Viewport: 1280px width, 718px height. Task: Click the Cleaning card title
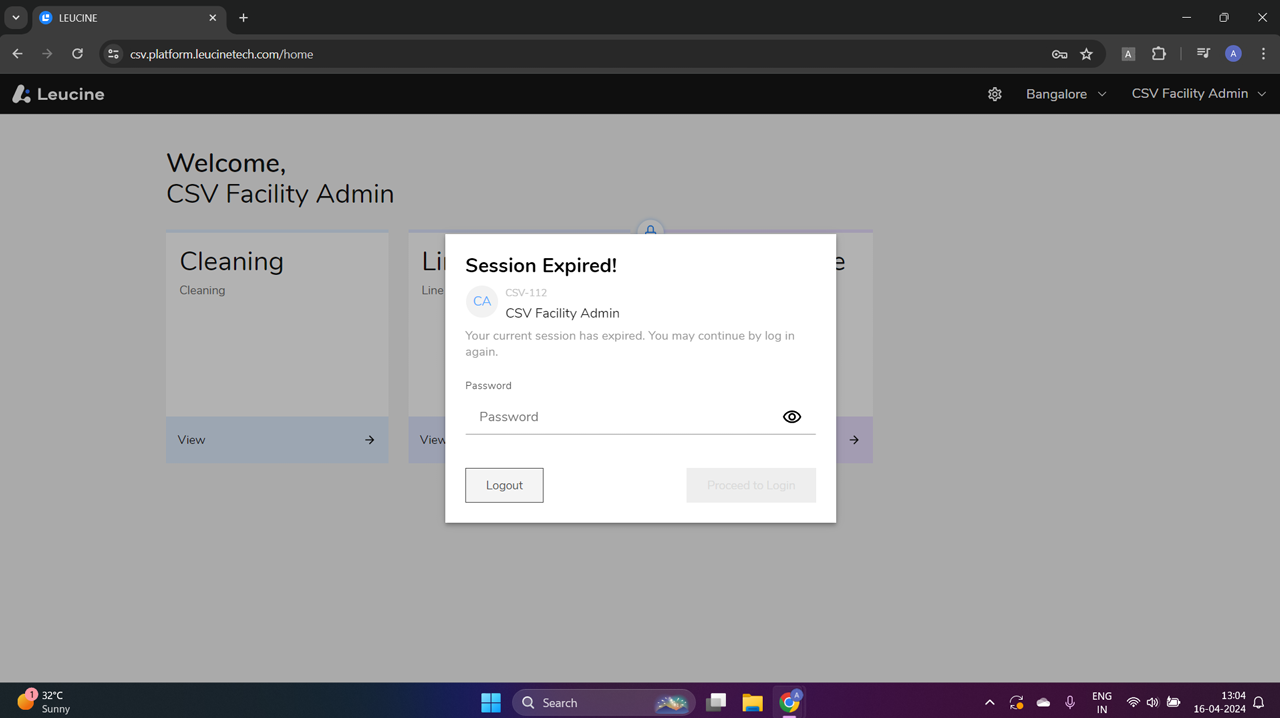[x=231, y=261]
